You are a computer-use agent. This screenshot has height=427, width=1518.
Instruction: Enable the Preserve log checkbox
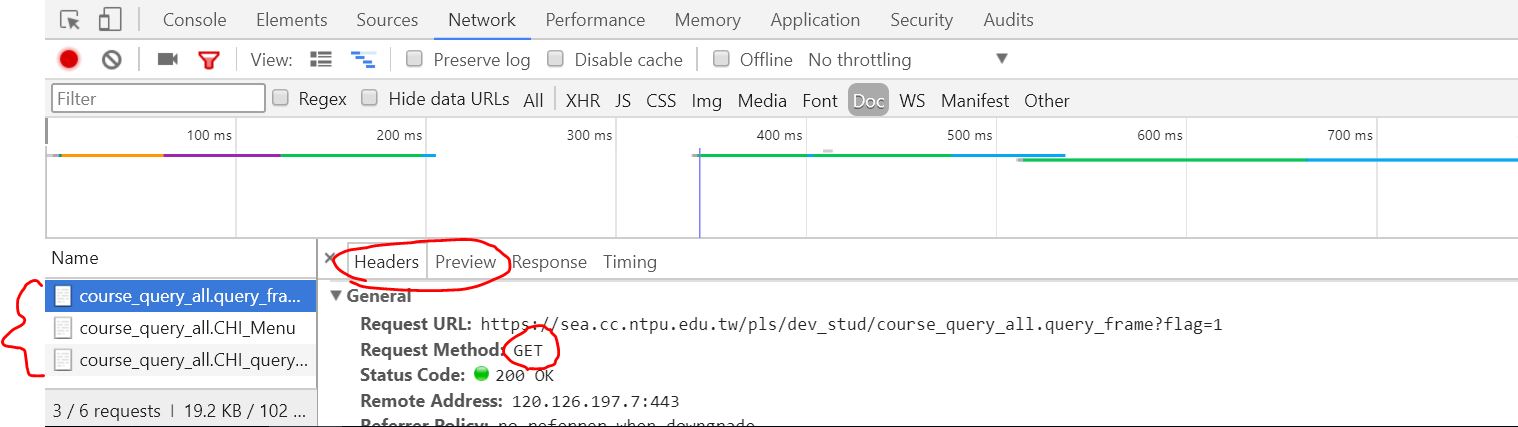coord(414,60)
